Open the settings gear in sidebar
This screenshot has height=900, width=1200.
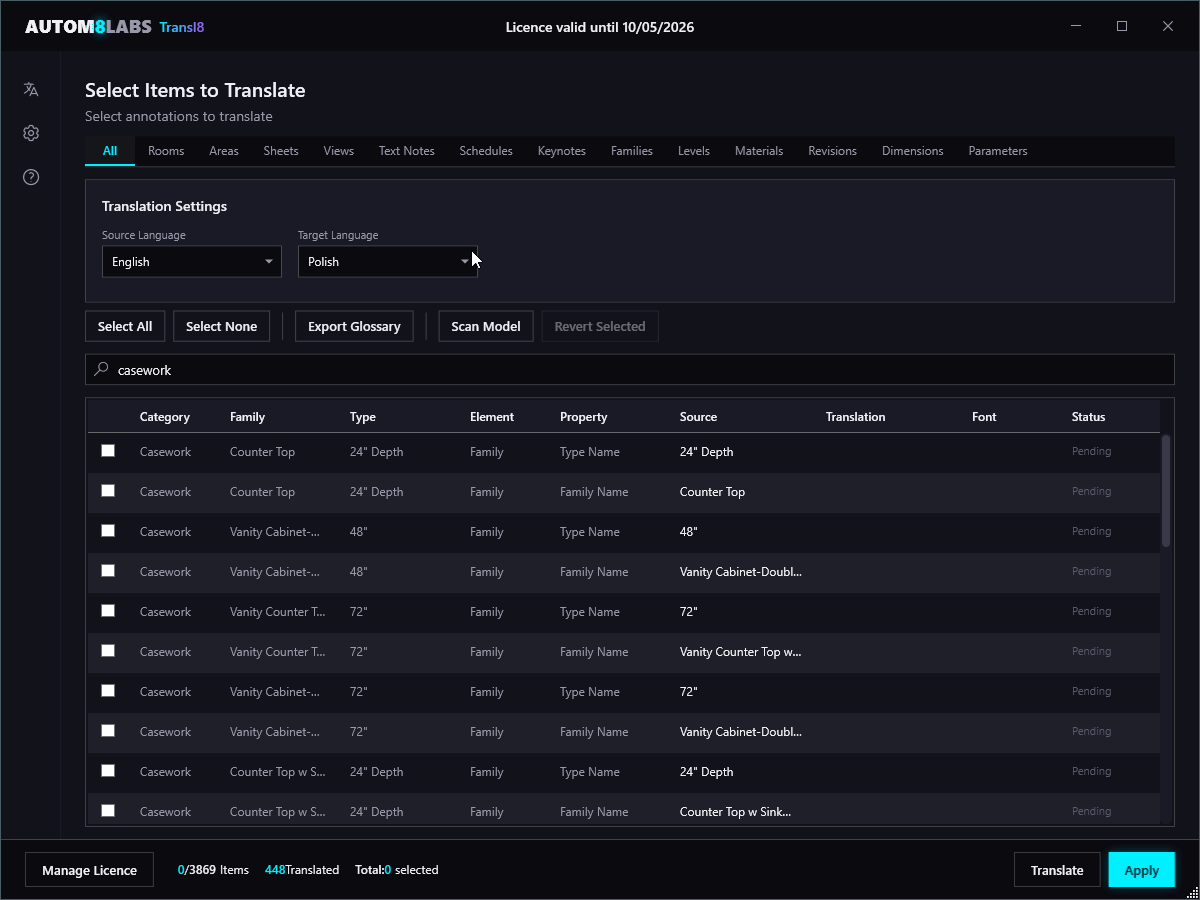coord(31,133)
